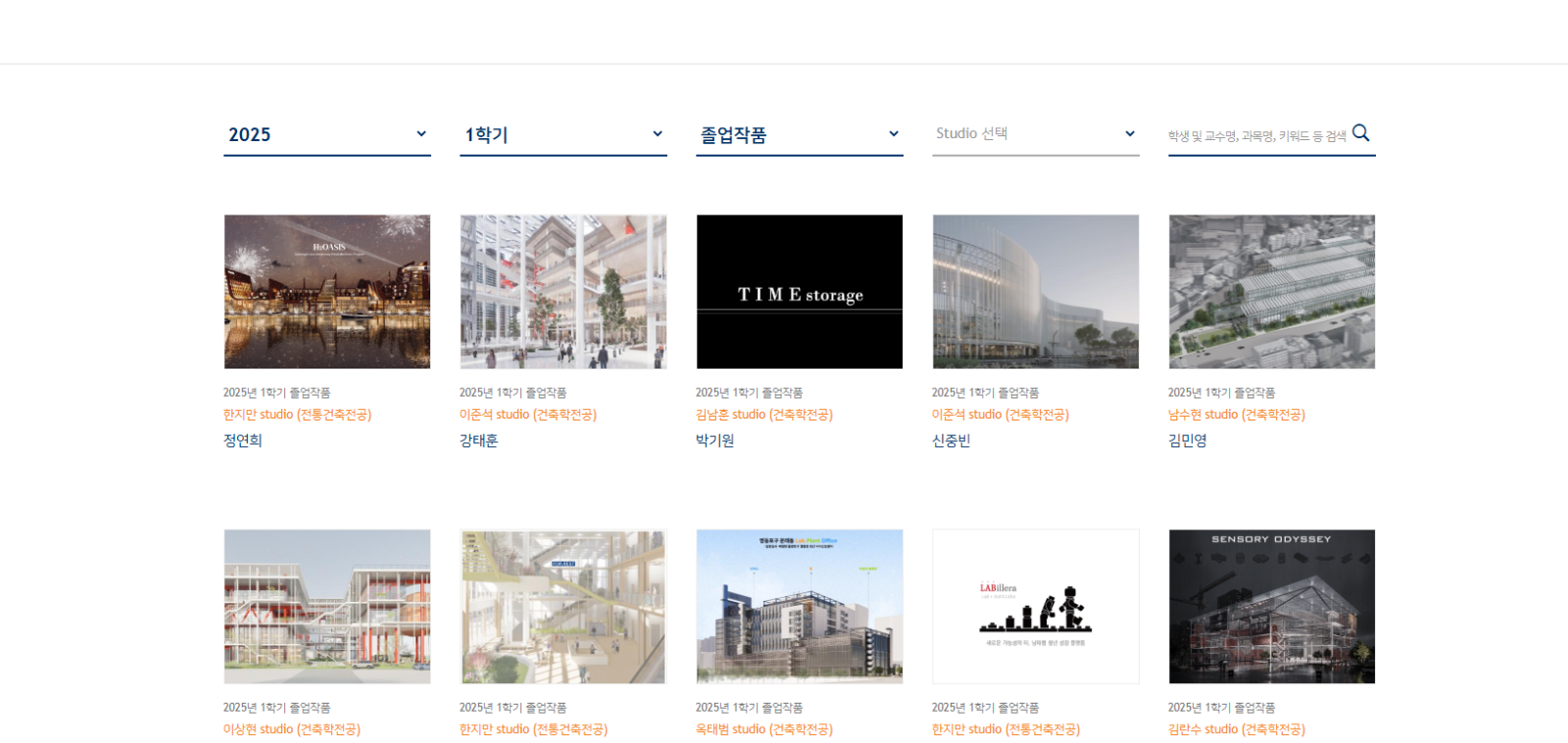This screenshot has width=1568, height=743.
Task: Click the 김남훈 studio link
Action: coord(763,415)
